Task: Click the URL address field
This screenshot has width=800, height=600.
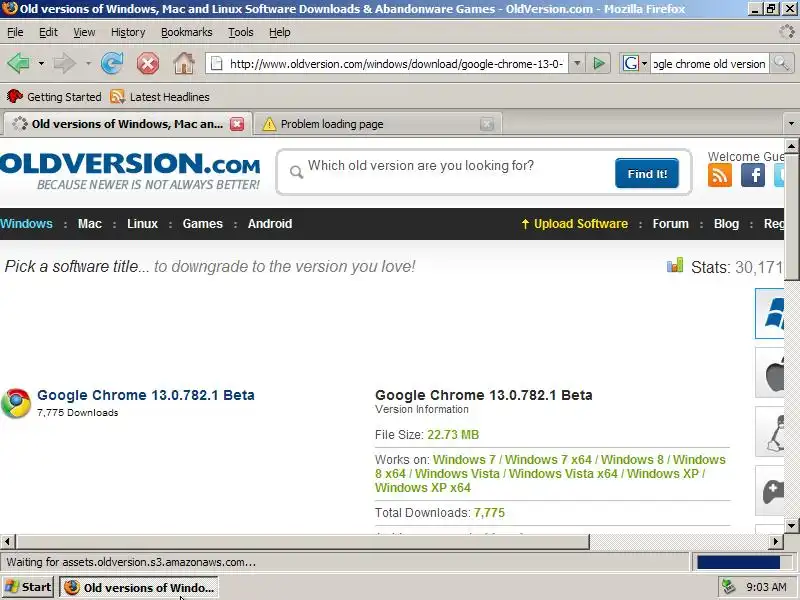Action: 396,64
